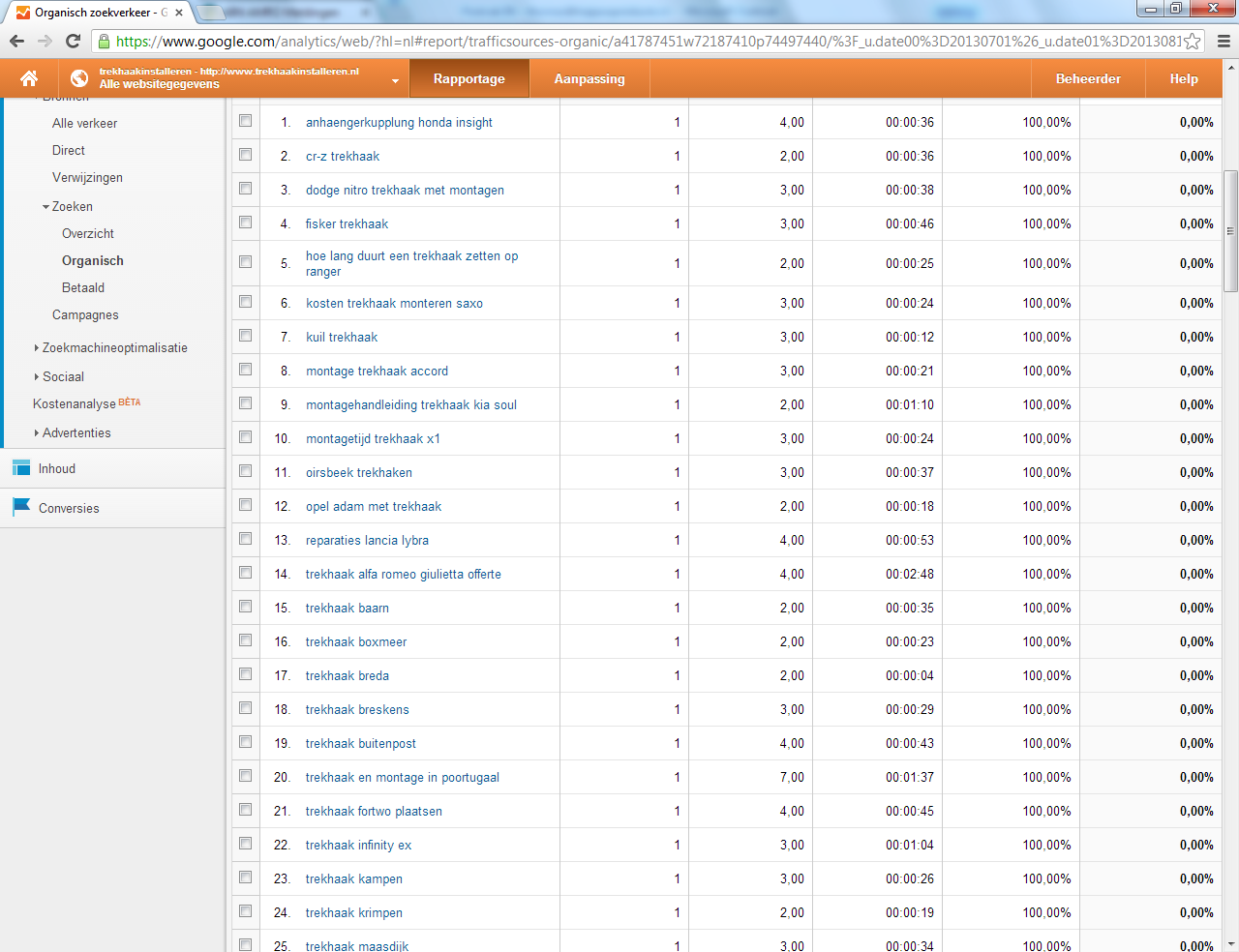
Task: Open keyword hoe lang duurt een trekhaak zetten
Action: 411,264
